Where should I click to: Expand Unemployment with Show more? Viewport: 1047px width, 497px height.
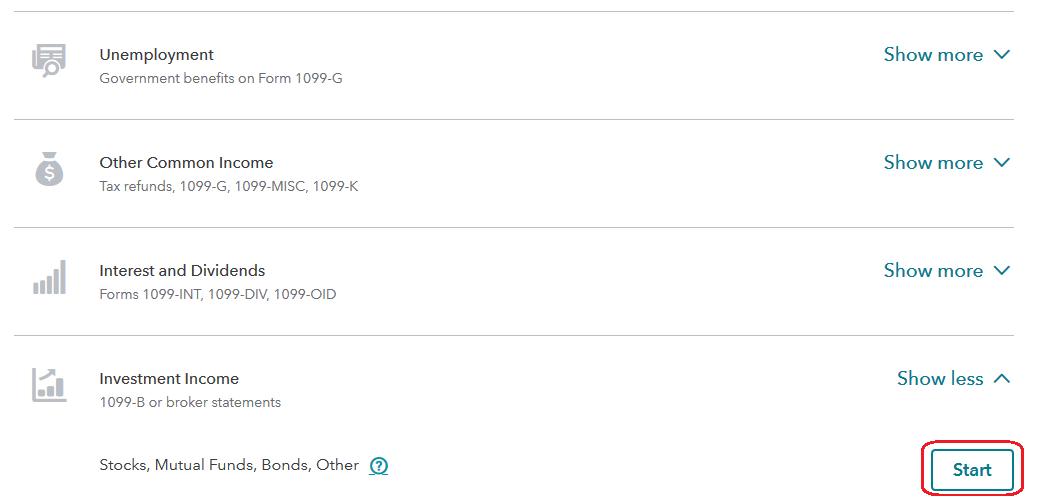point(947,55)
